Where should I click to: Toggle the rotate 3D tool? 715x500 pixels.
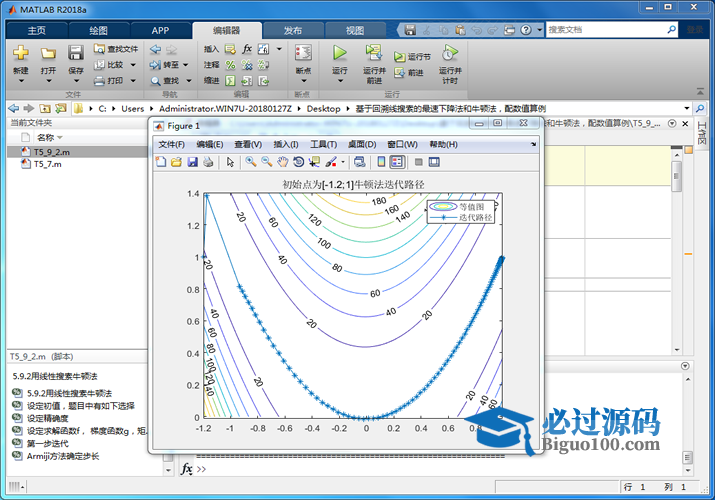point(298,162)
